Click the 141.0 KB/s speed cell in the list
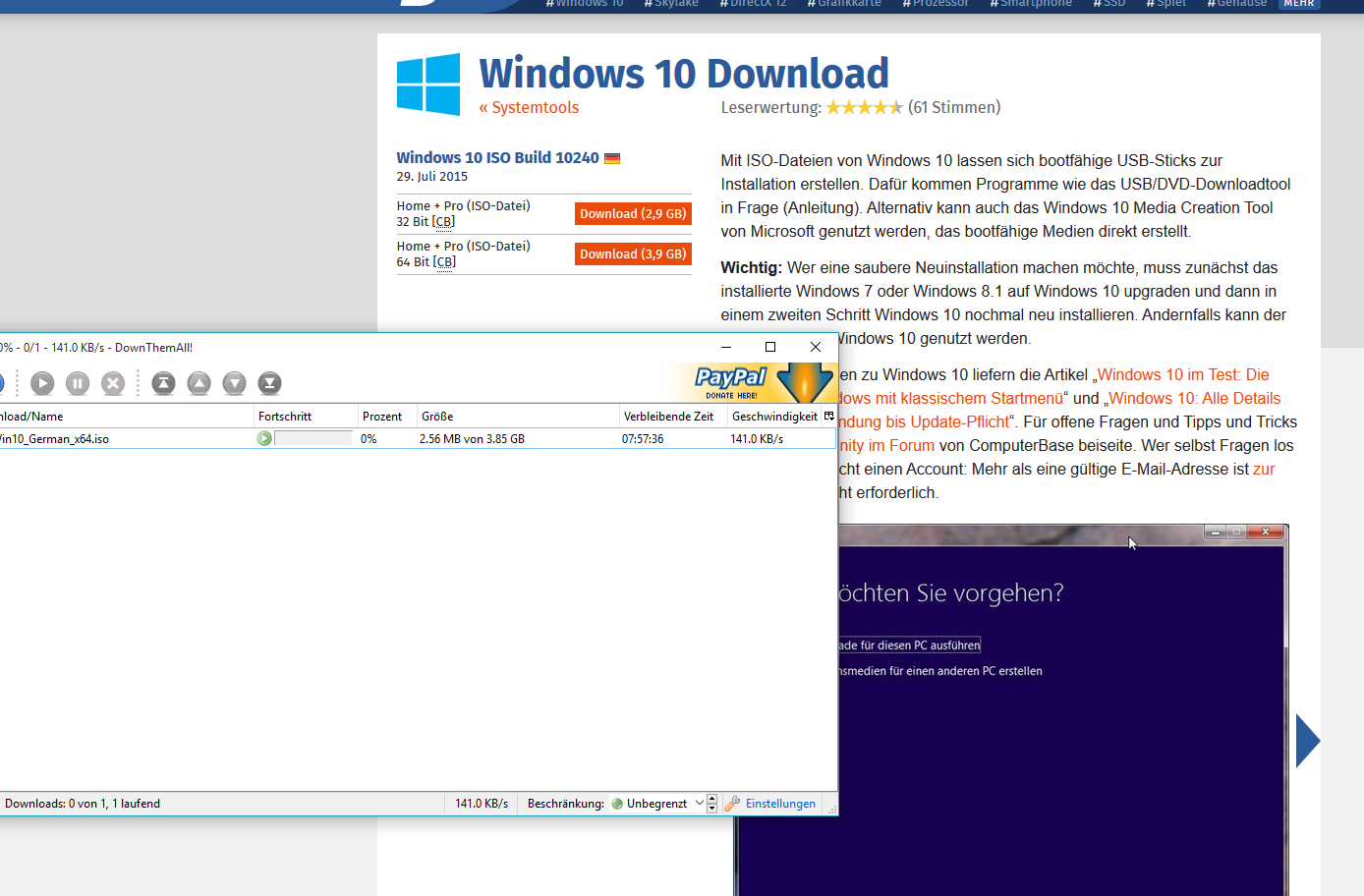The height and width of the screenshot is (896, 1364). (757, 439)
